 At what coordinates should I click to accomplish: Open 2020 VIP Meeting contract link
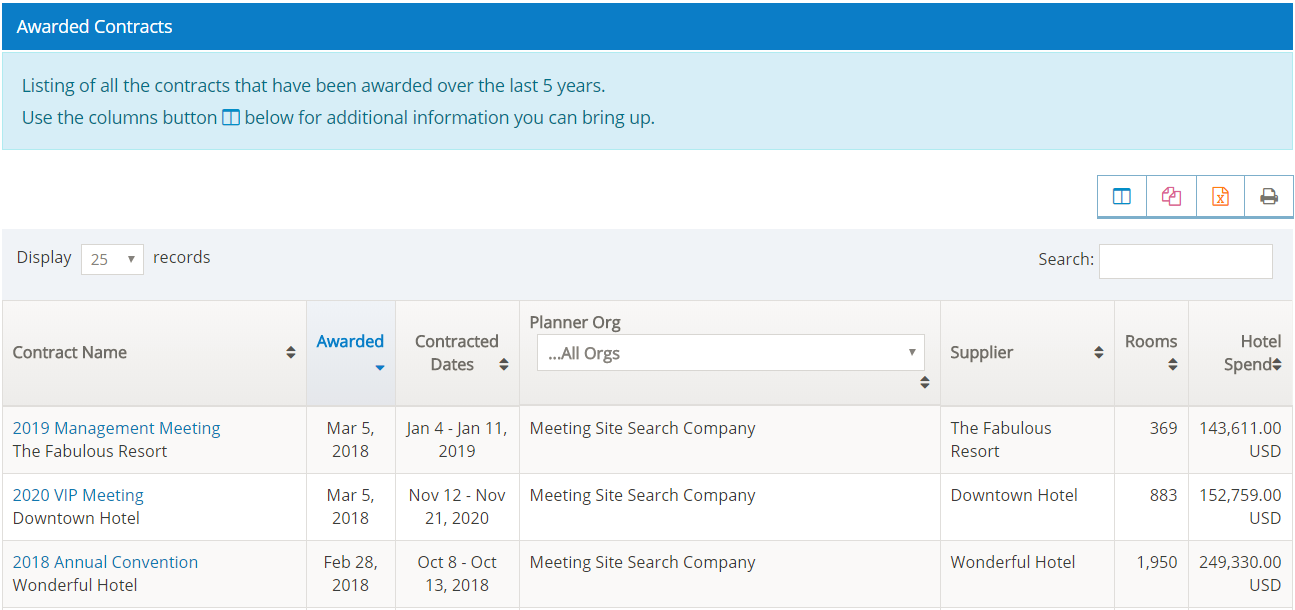pyautogui.click(x=78, y=495)
